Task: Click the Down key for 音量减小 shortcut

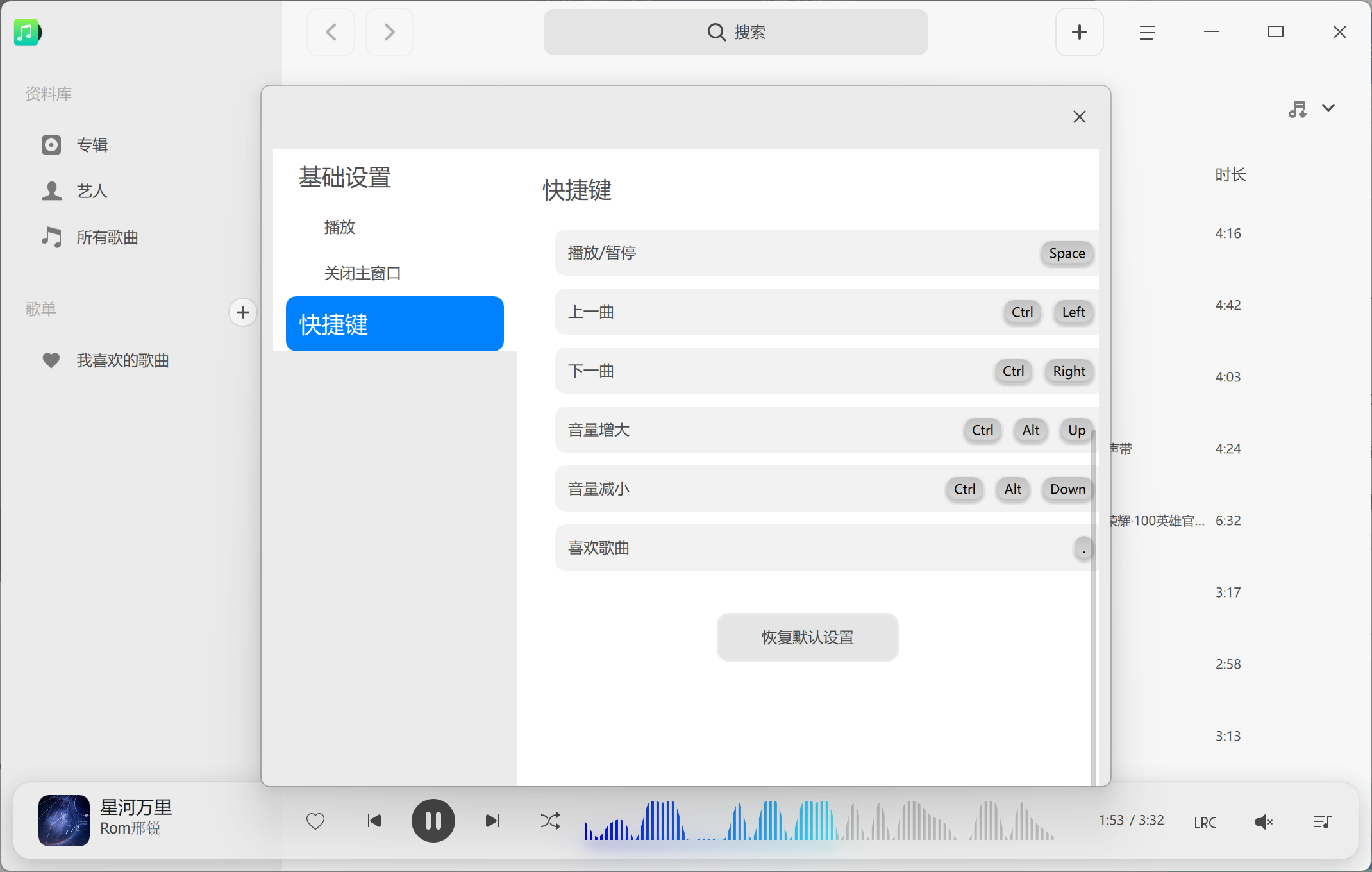Action: tap(1067, 489)
